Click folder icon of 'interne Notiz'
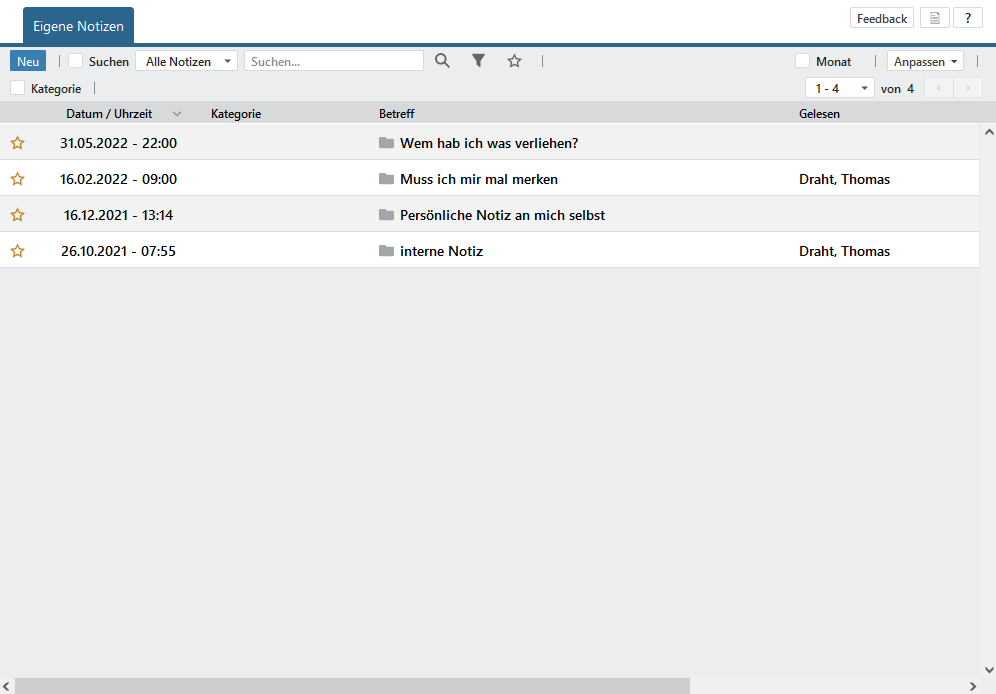 [386, 251]
